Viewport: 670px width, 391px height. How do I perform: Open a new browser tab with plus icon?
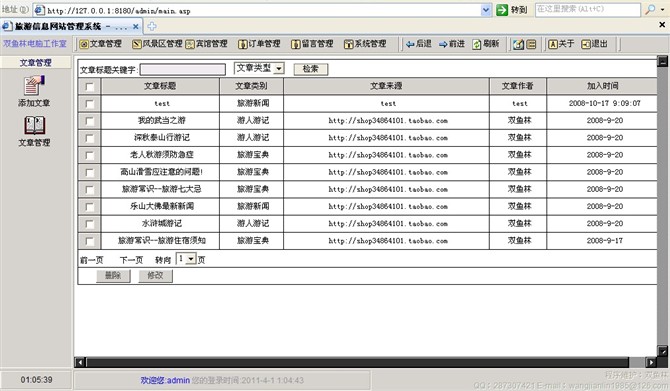pos(152,26)
